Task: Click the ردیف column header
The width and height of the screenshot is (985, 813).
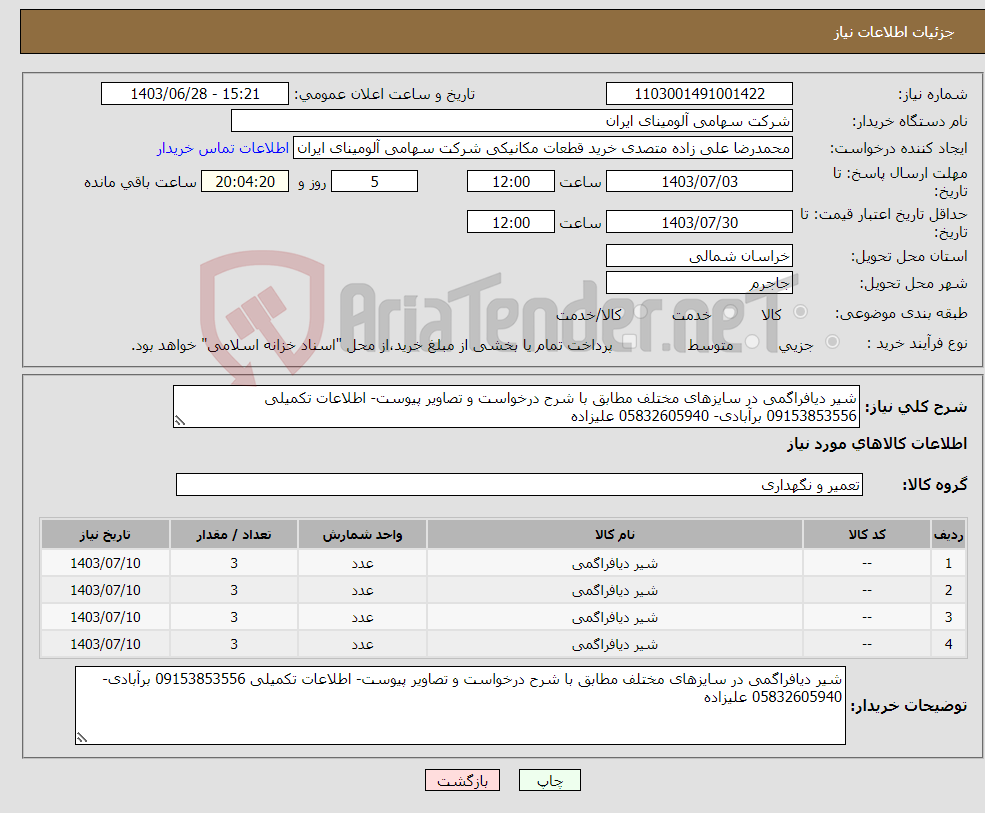Action: [x=948, y=535]
